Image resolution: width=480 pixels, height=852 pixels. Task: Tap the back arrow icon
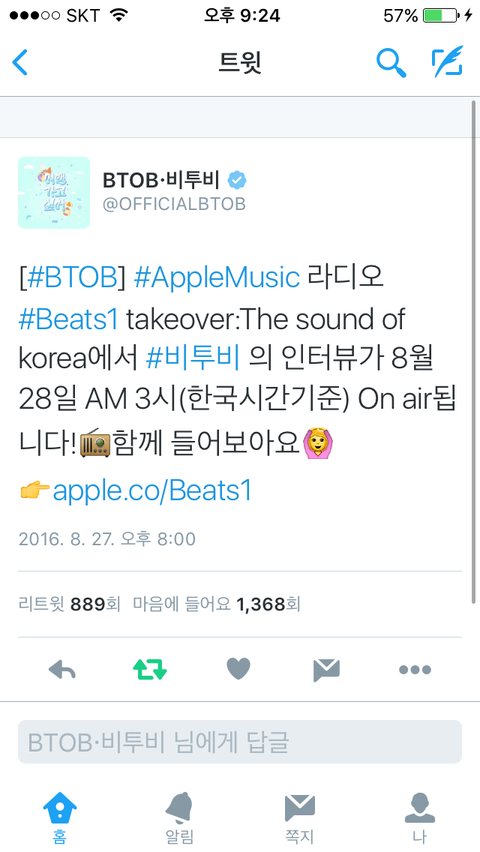[x=20, y=62]
